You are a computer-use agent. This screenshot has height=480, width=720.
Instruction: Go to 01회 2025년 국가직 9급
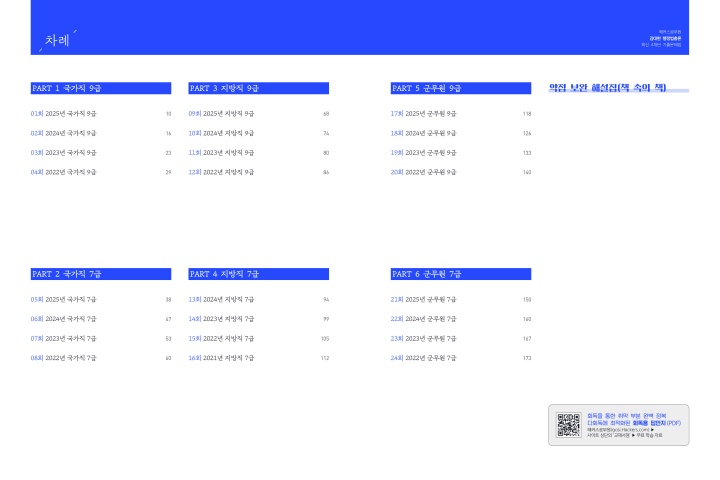[64, 114]
